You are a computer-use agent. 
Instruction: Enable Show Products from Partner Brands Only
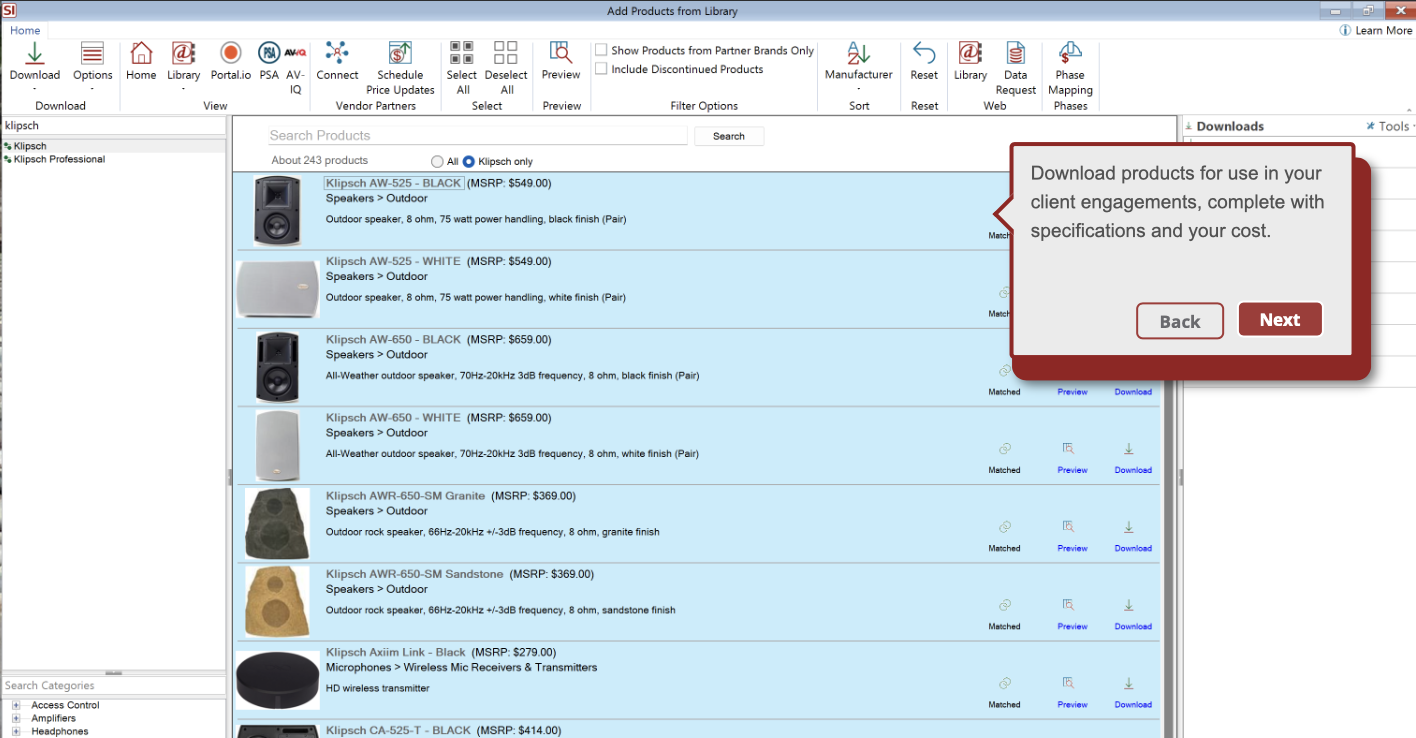601,50
